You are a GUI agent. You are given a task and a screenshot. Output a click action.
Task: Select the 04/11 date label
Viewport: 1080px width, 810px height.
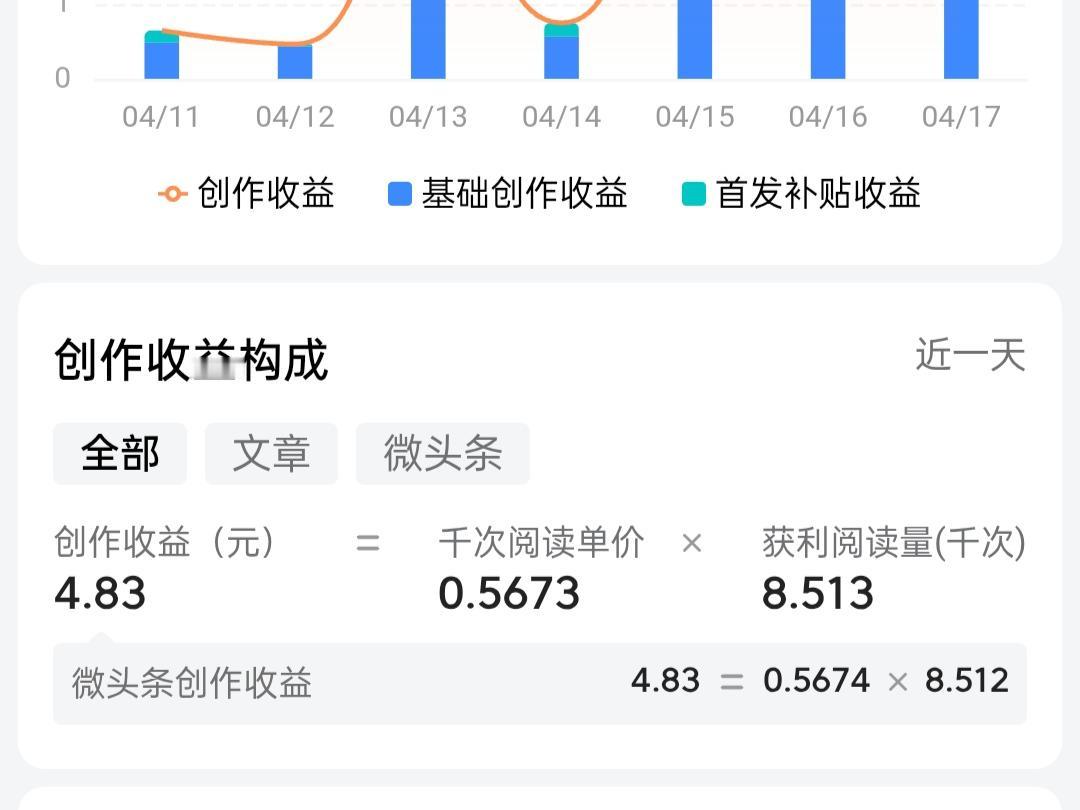pyautogui.click(x=161, y=117)
